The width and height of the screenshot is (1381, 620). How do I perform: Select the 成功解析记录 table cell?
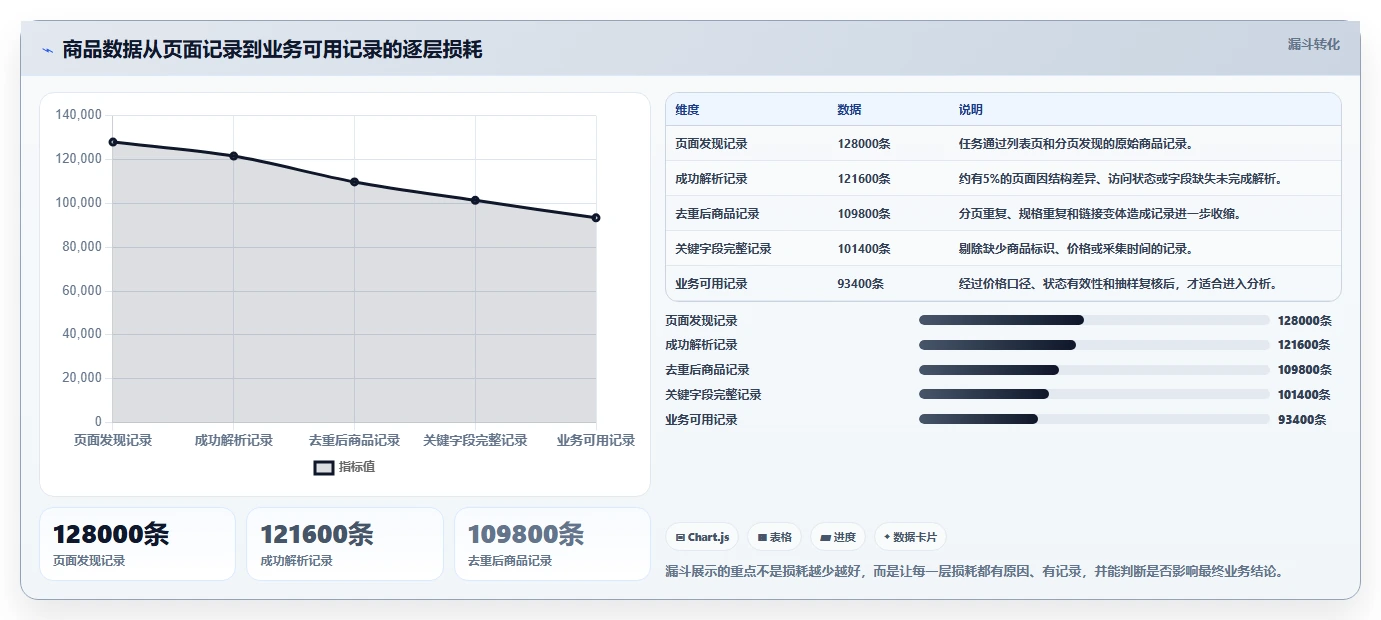(711, 179)
